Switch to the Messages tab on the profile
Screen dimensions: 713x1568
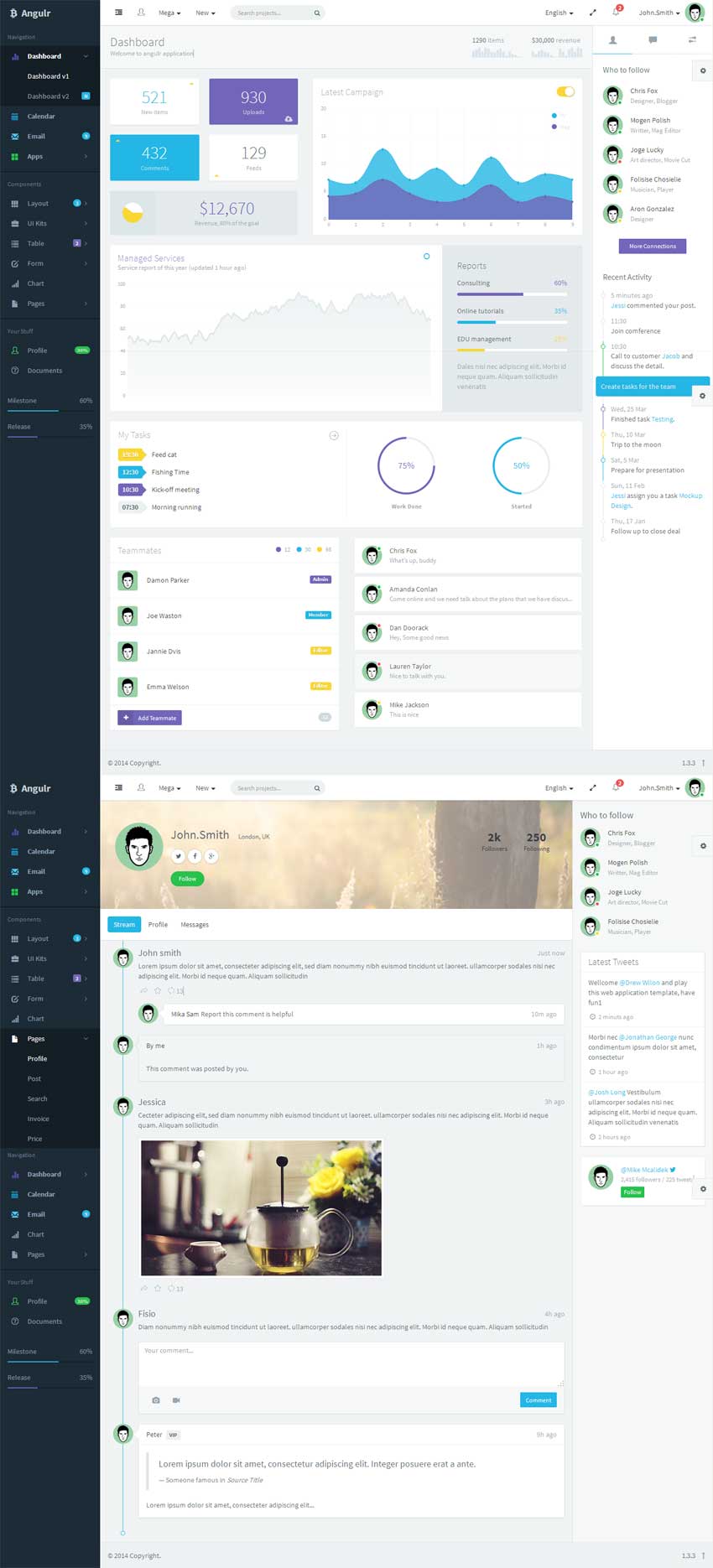point(195,925)
